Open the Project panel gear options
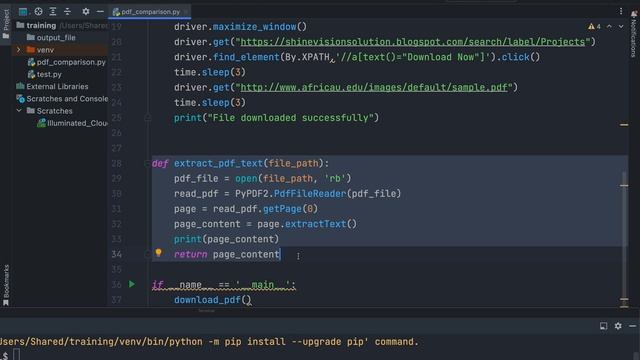This screenshot has width=640, height=360. pyautogui.click(x=85, y=11)
